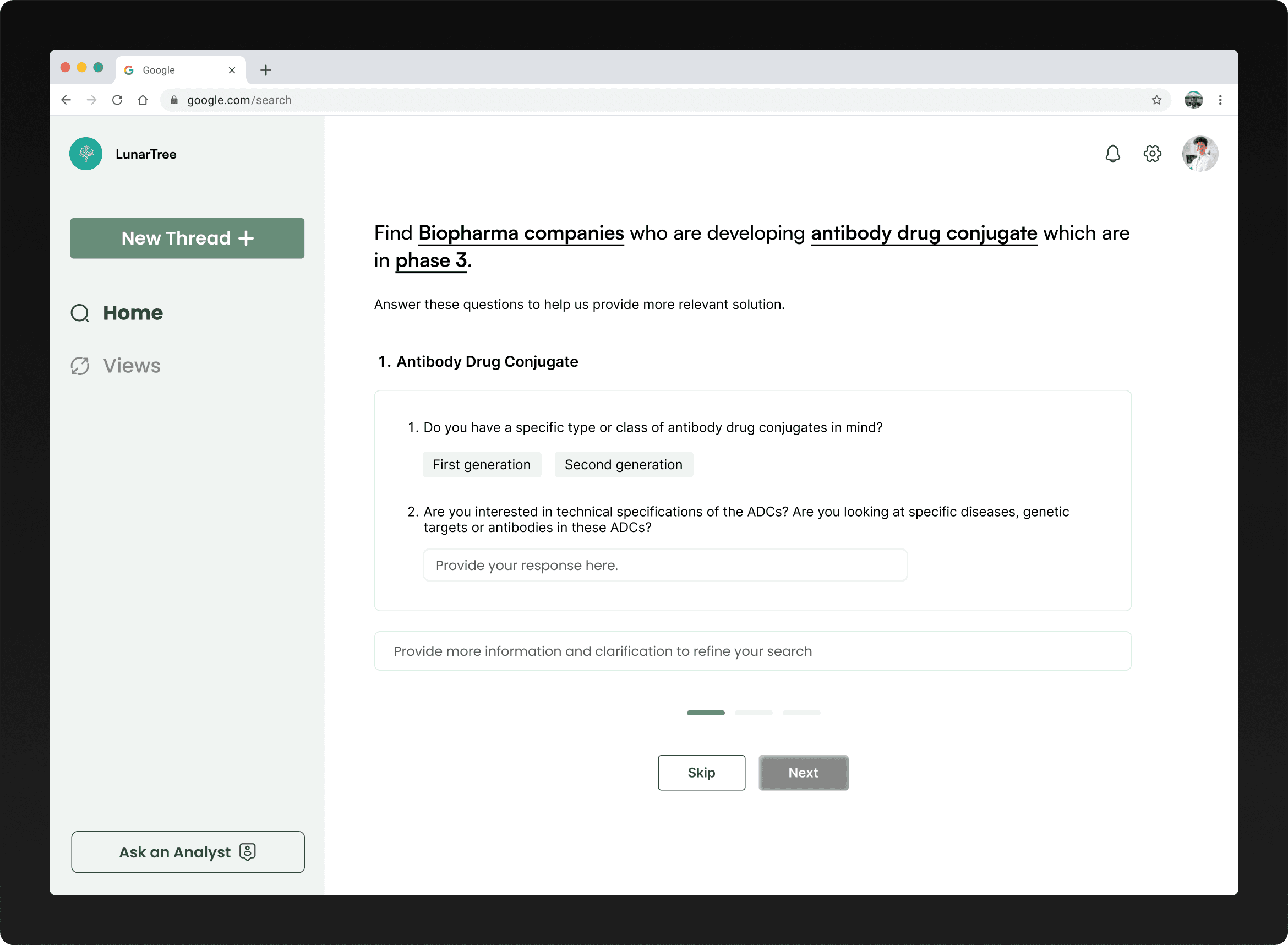The image size is (1288, 945).
Task: Go to Home in sidebar
Action: (x=133, y=313)
